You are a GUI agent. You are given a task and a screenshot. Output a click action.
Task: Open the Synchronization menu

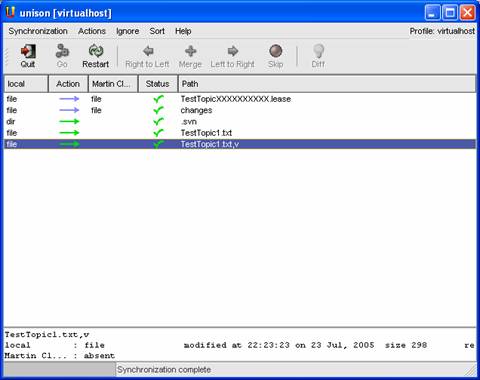(38, 31)
